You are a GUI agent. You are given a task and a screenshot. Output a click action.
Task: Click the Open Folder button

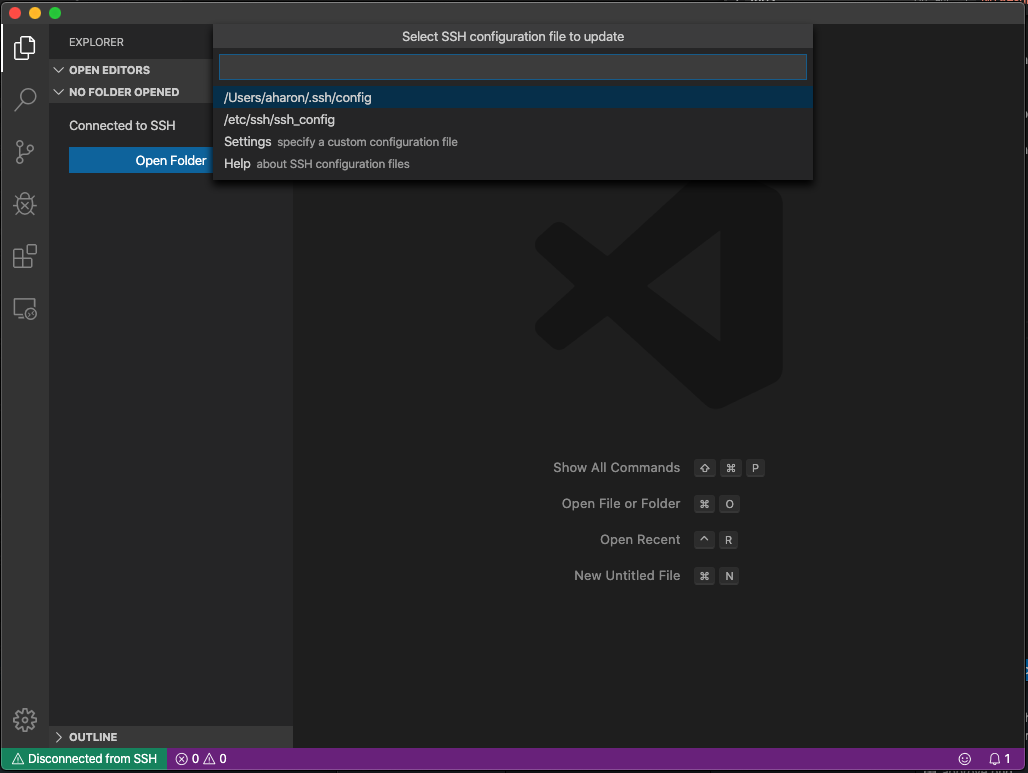[x=141, y=161]
